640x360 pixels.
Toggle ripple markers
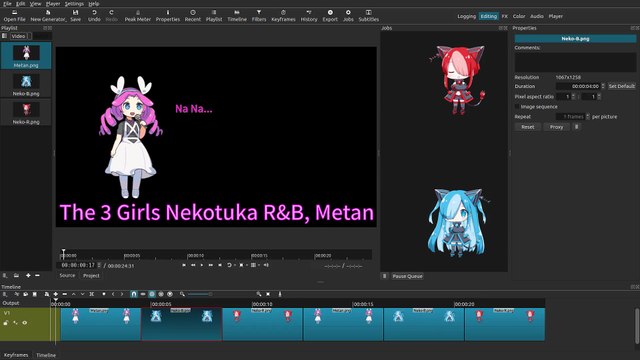(x=170, y=294)
